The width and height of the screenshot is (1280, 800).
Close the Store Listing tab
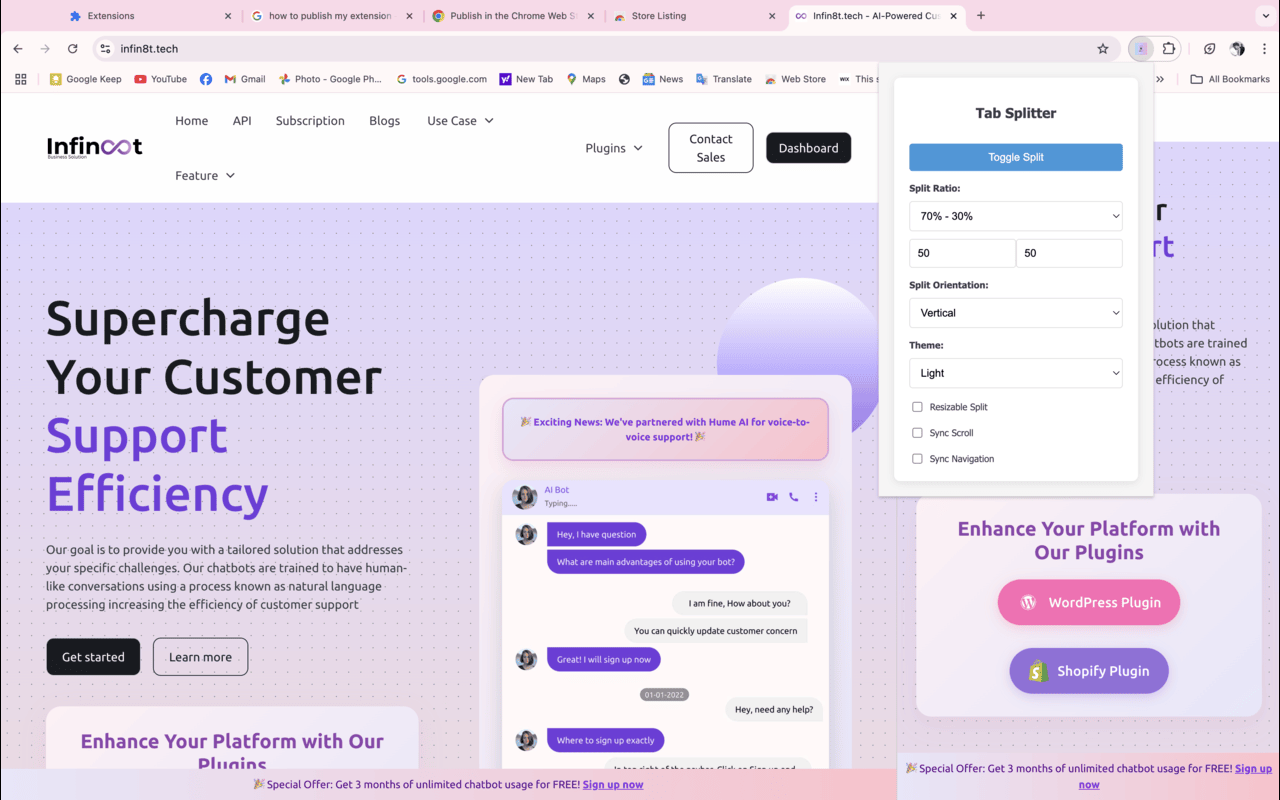tap(772, 16)
